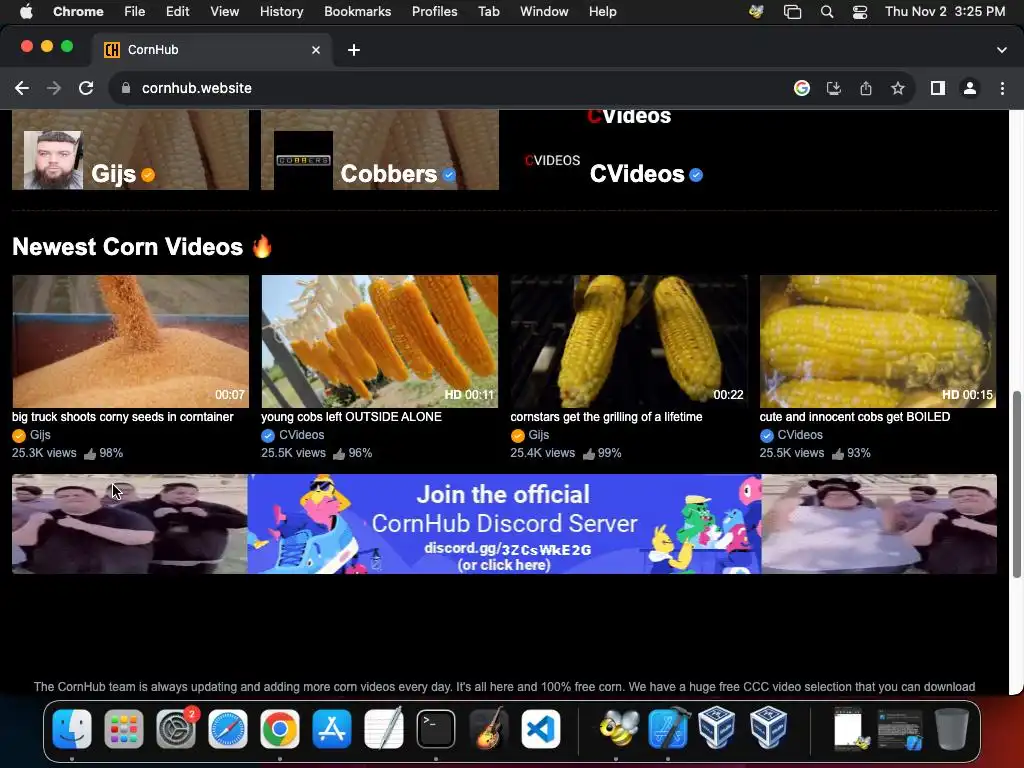Open the first VirtualBox dock icon
The height and width of the screenshot is (768, 1024).
tap(716, 729)
